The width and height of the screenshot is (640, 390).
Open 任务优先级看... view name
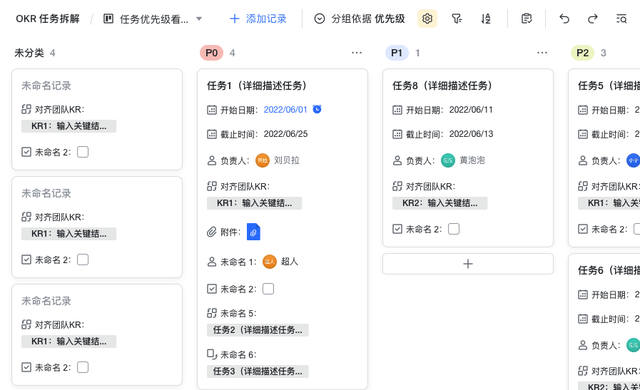click(154, 19)
